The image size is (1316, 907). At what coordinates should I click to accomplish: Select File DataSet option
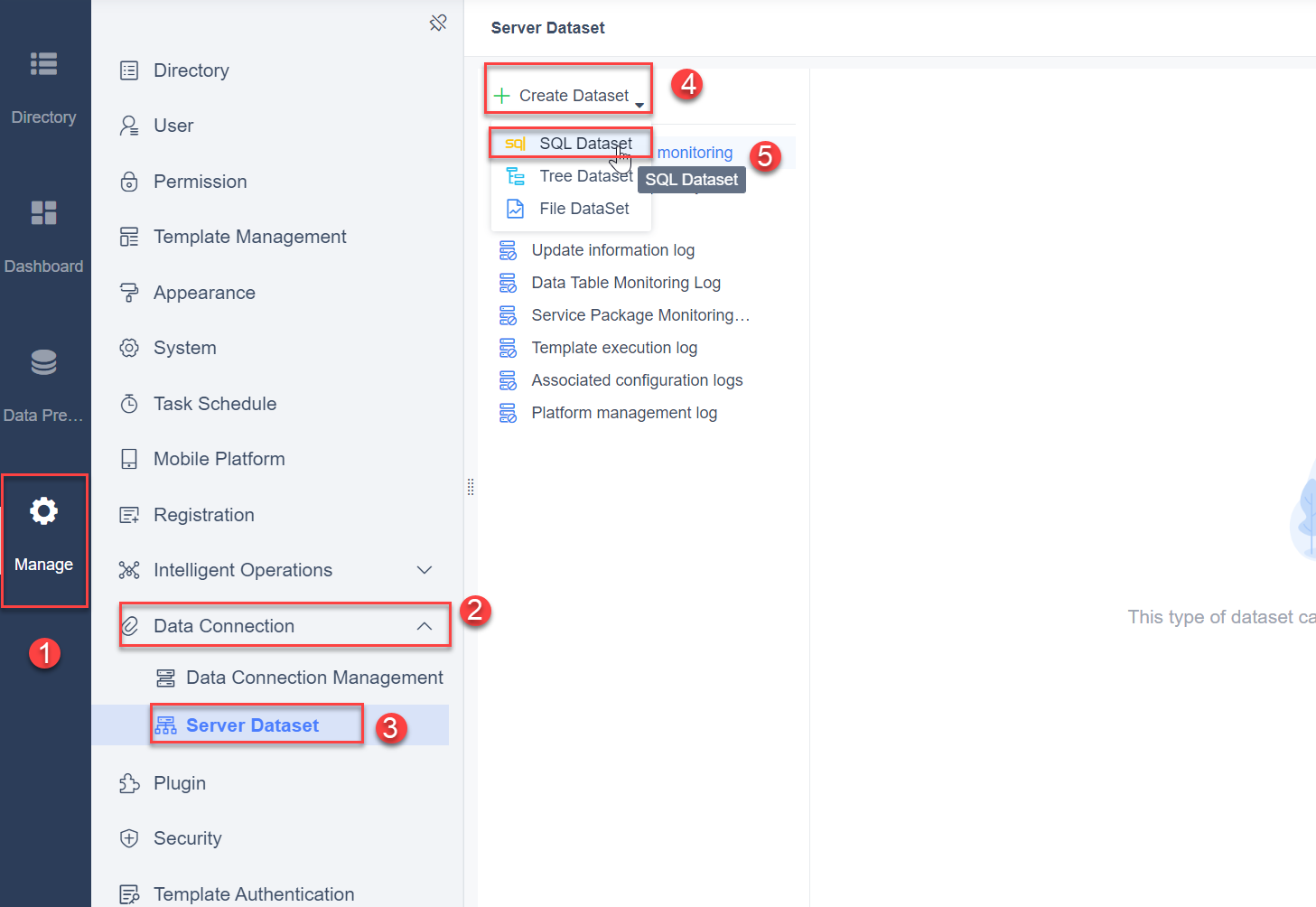pyautogui.click(x=583, y=208)
